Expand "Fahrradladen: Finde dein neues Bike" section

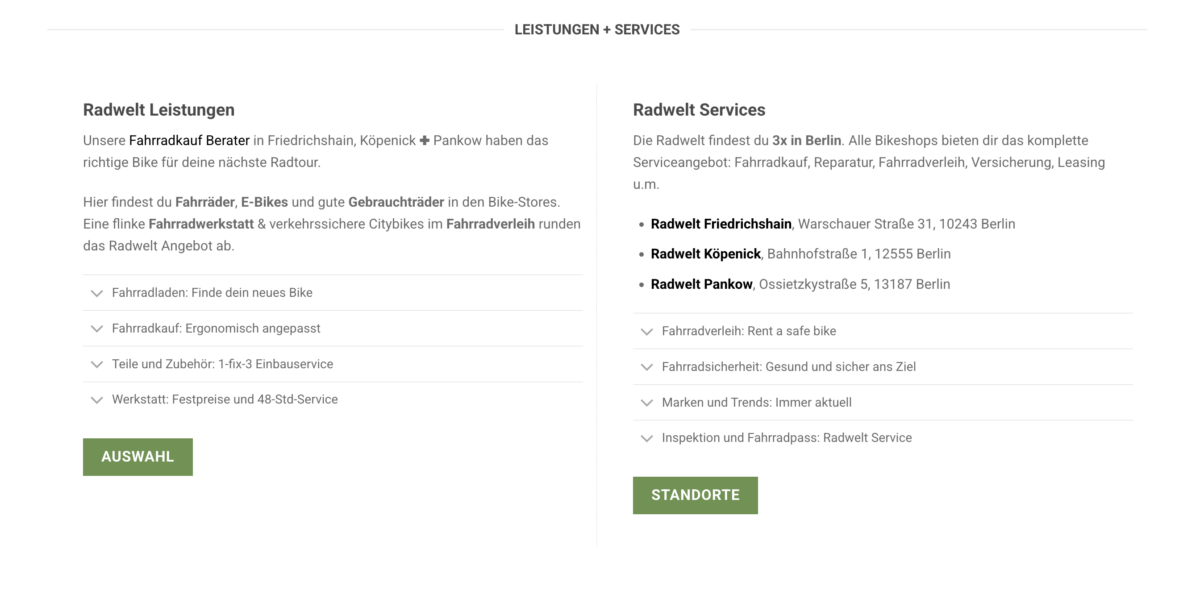[212, 293]
